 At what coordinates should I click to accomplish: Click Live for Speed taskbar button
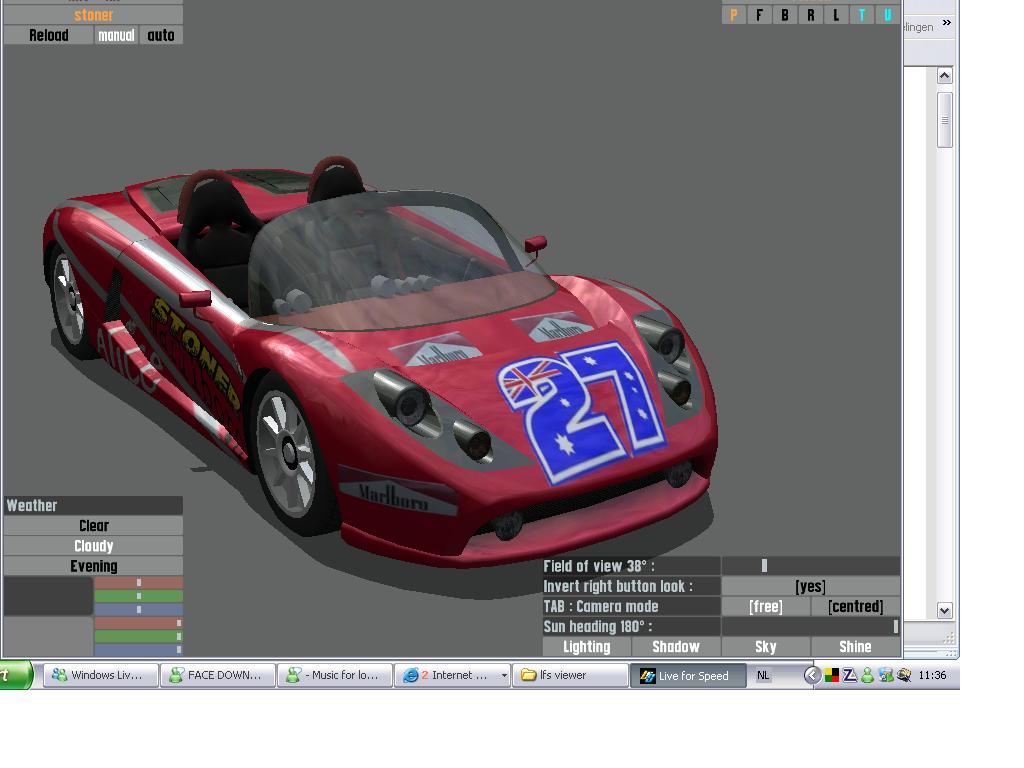[x=688, y=675]
